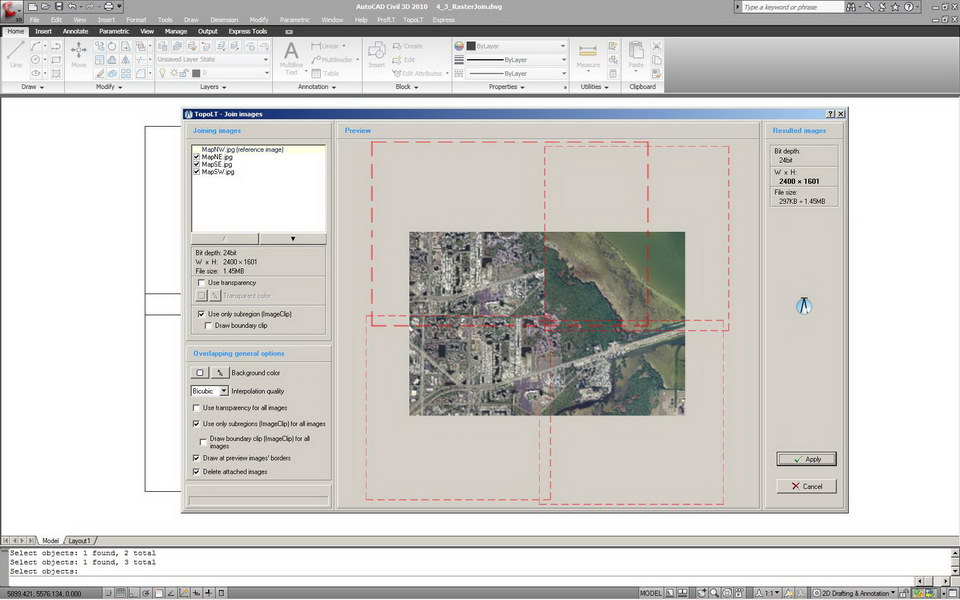Enable the Use transparency checkbox
This screenshot has height=600, width=960.
pyautogui.click(x=201, y=283)
